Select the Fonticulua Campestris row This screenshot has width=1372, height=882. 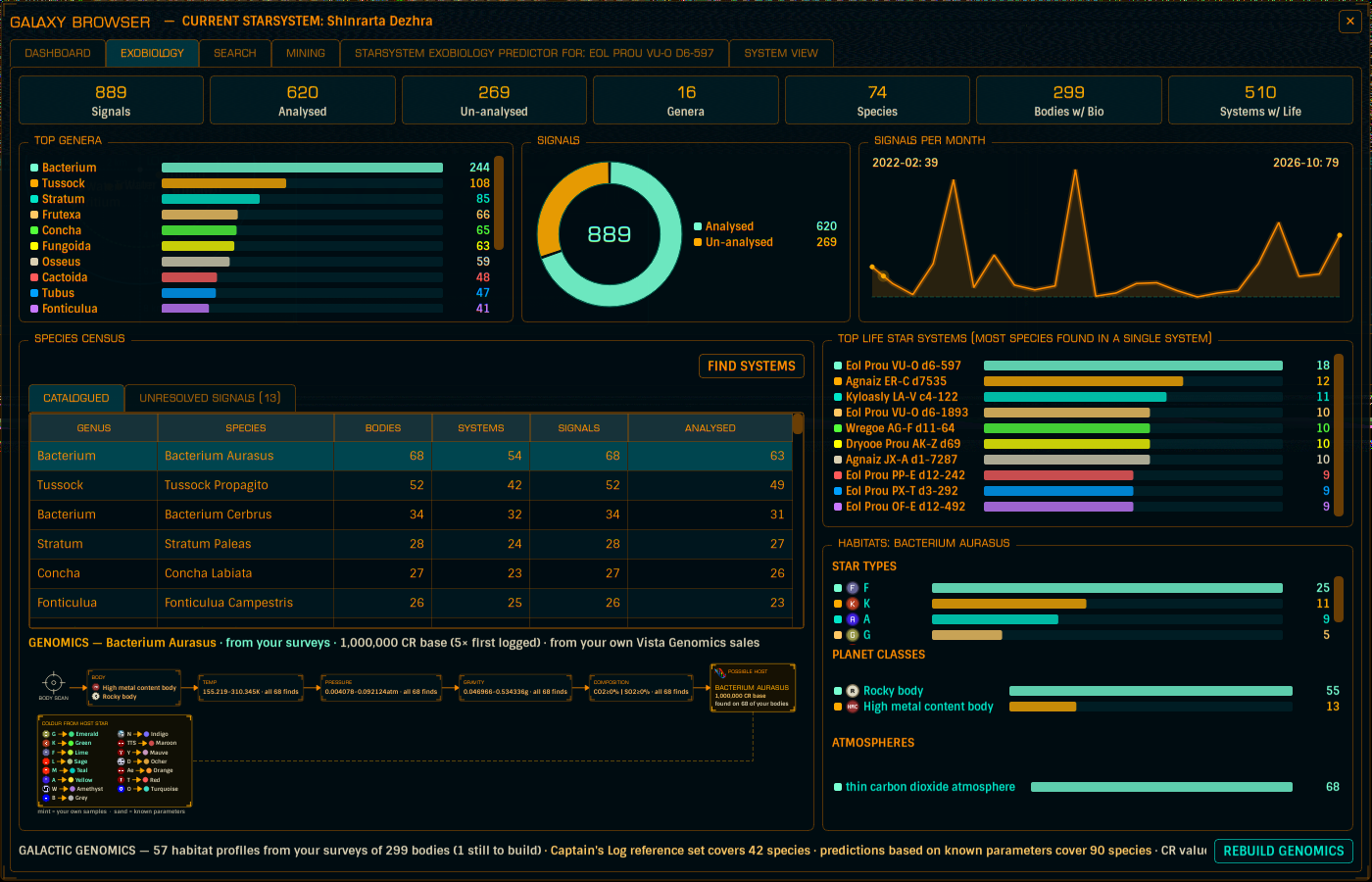point(412,603)
